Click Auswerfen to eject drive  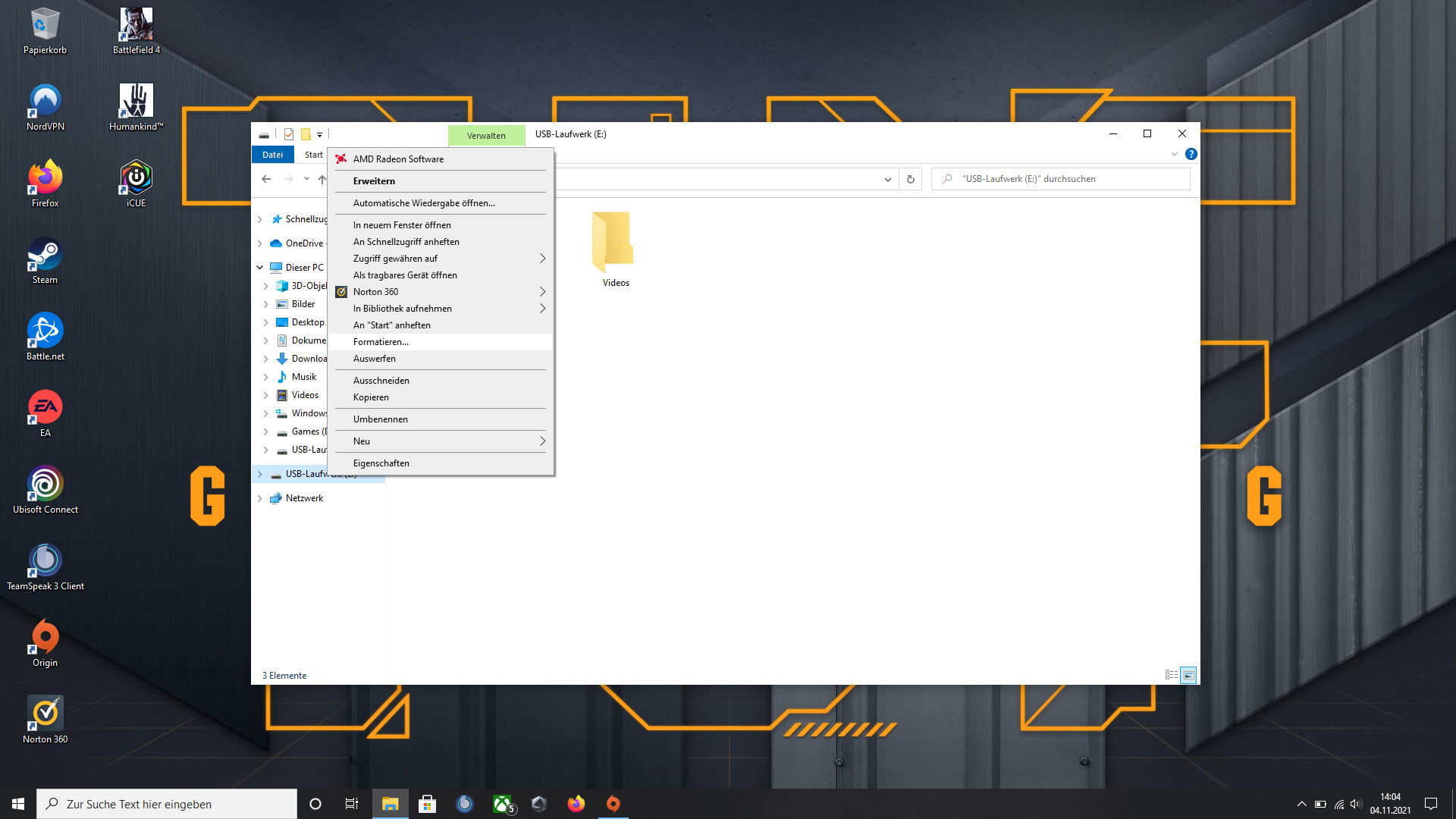coord(374,359)
